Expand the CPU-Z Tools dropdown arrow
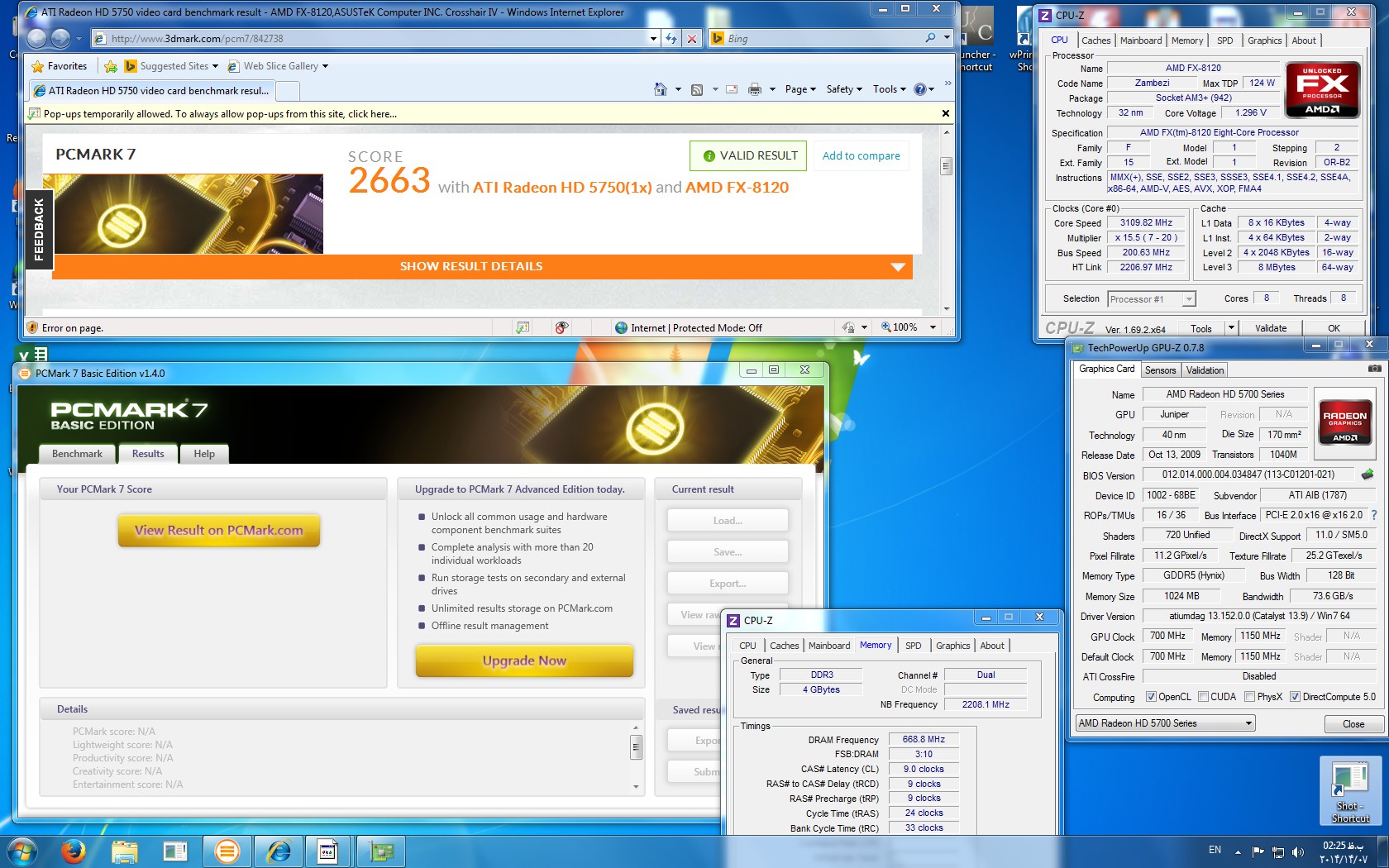Screen dimensions: 1389x868 pos(1230,328)
